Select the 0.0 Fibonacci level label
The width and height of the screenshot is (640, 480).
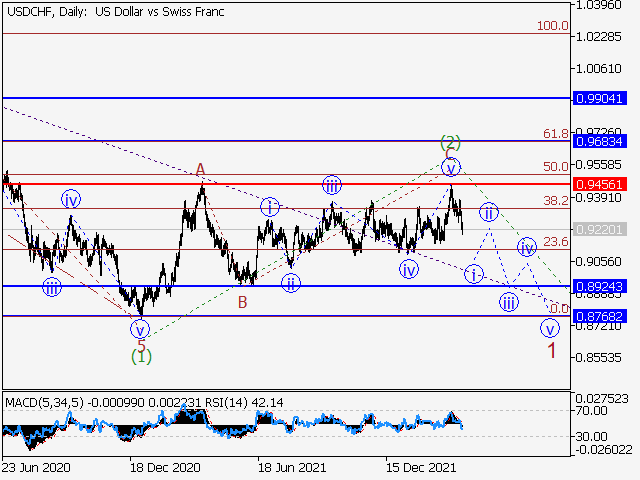point(559,308)
